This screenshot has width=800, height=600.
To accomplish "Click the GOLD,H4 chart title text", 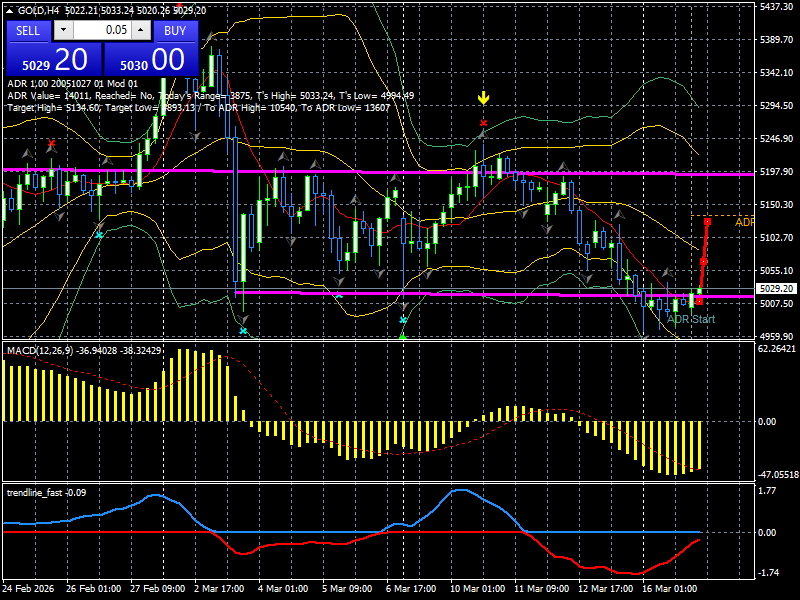I will point(38,11).
